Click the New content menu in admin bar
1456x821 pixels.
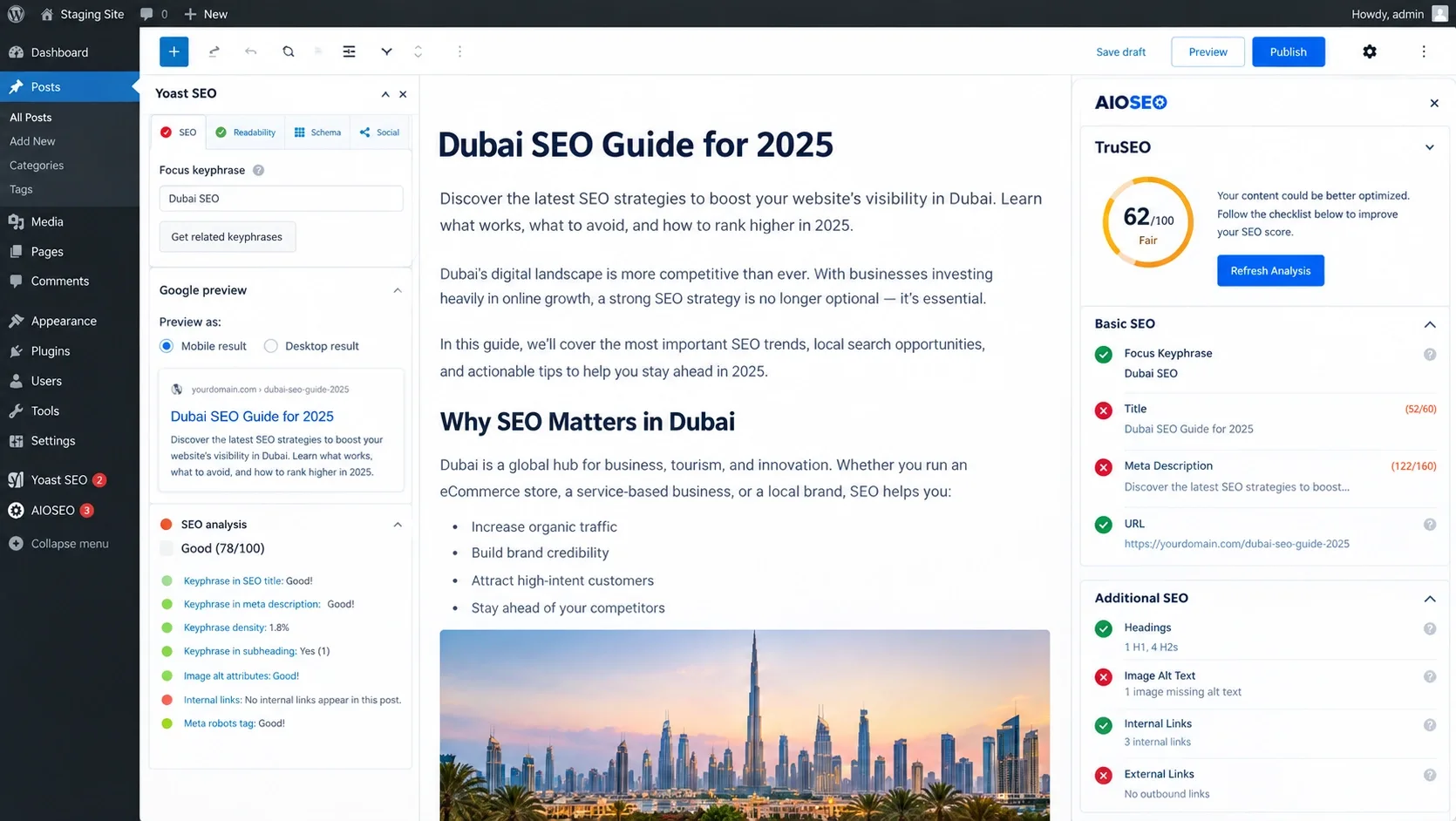pos(206,14)
